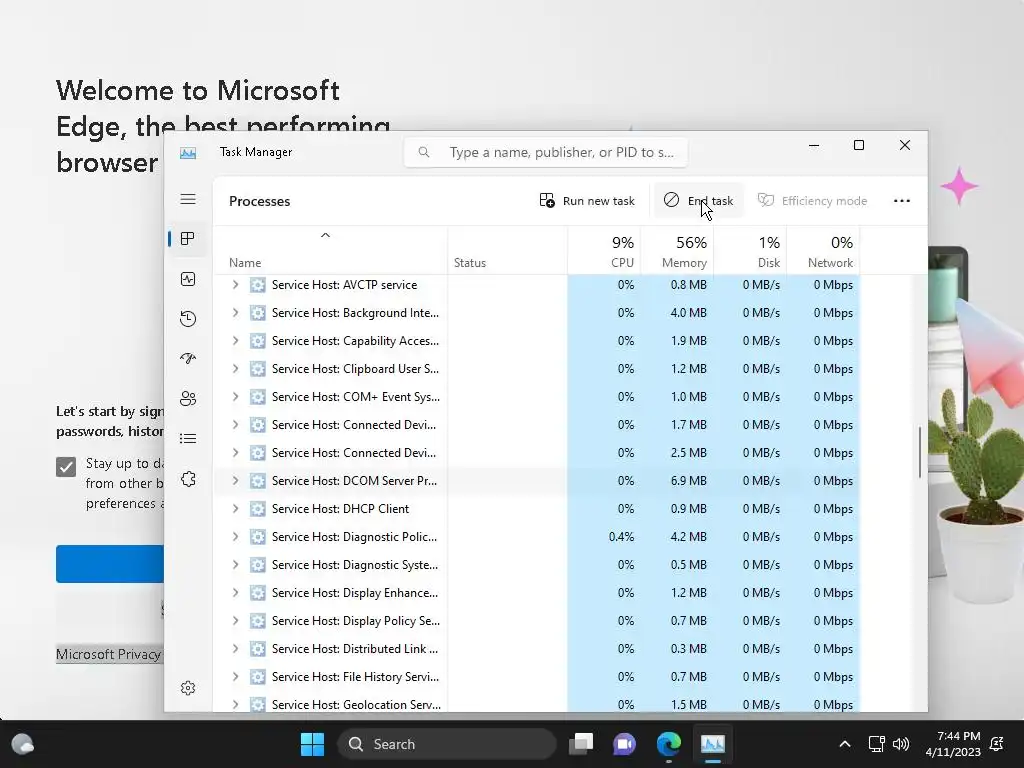The width and height of the screenshot is (1024, 768).
Task: Open notifications bell on taskbar
Action: tap(997, 744)
